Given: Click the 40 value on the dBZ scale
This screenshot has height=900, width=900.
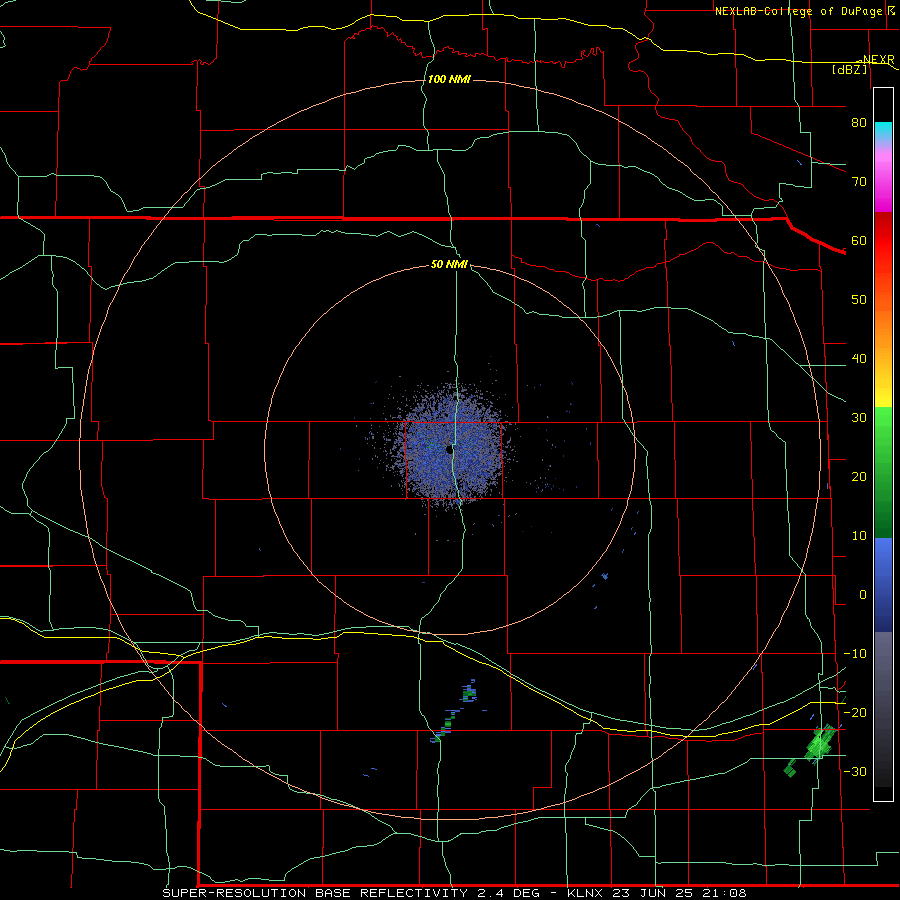Looking at the screenshot, I should (859, 359).
